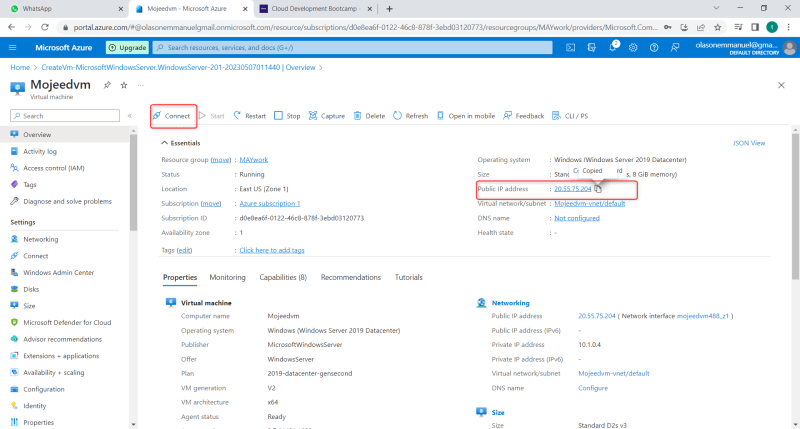The image size is (800, 429).
Task: Refresh the VM overview
Action: (x=411, y=116)
